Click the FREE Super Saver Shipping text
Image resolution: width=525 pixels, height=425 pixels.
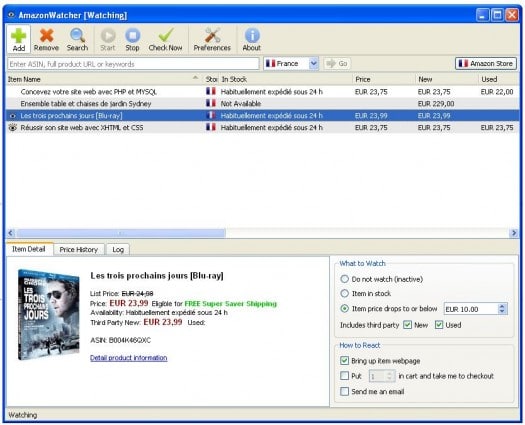[x=230, y=304]
